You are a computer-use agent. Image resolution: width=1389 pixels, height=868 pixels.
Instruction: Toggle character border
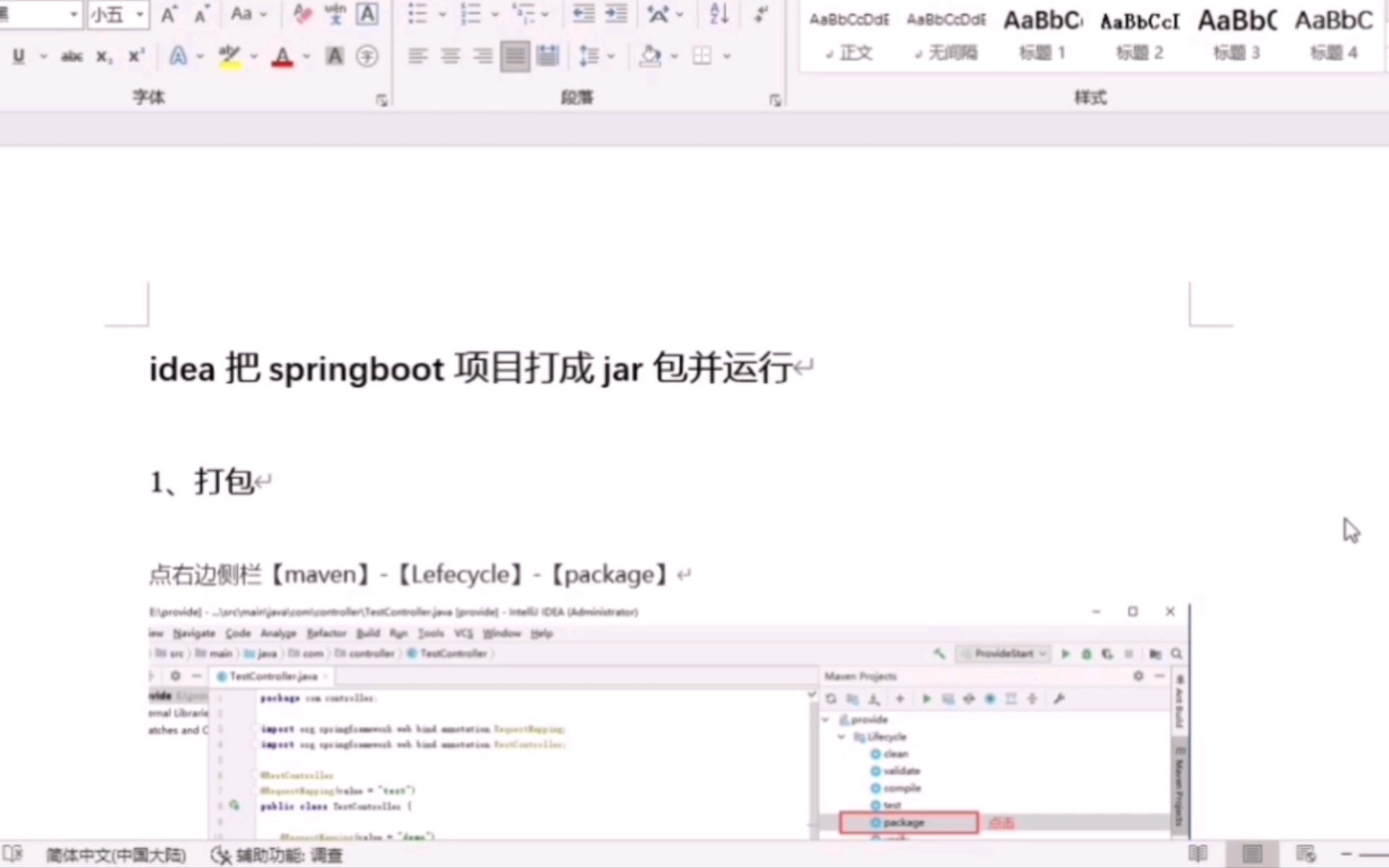(367, 14)
